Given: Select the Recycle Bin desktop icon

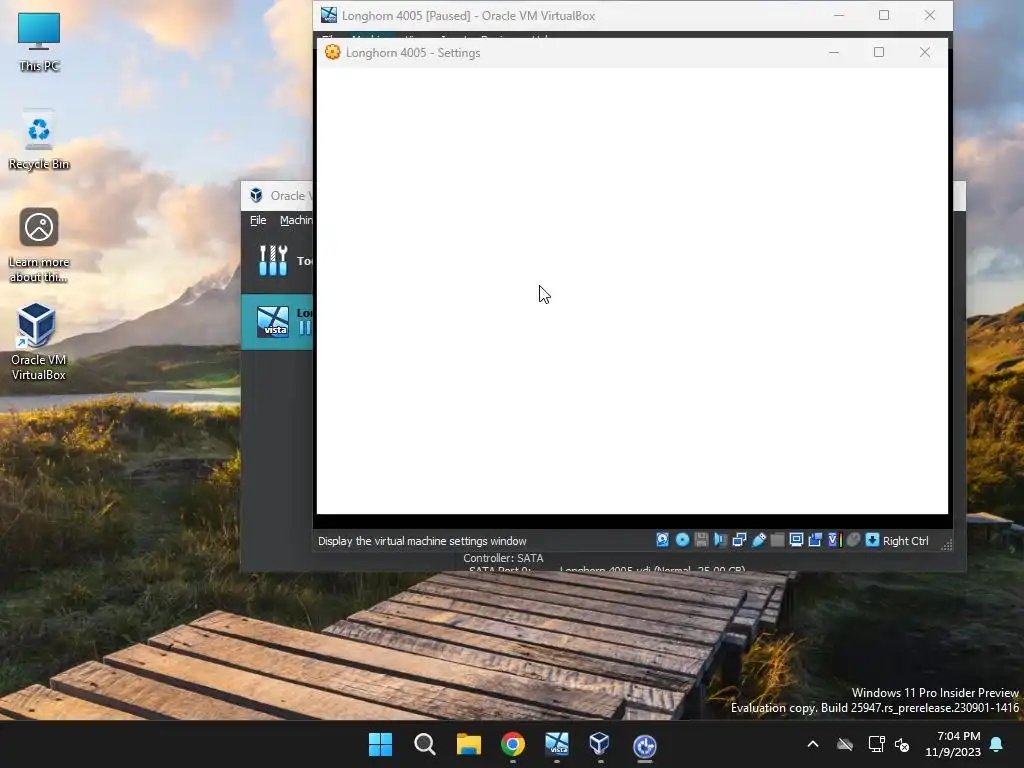Looking at the screenshot, I should tap(39, 140).
